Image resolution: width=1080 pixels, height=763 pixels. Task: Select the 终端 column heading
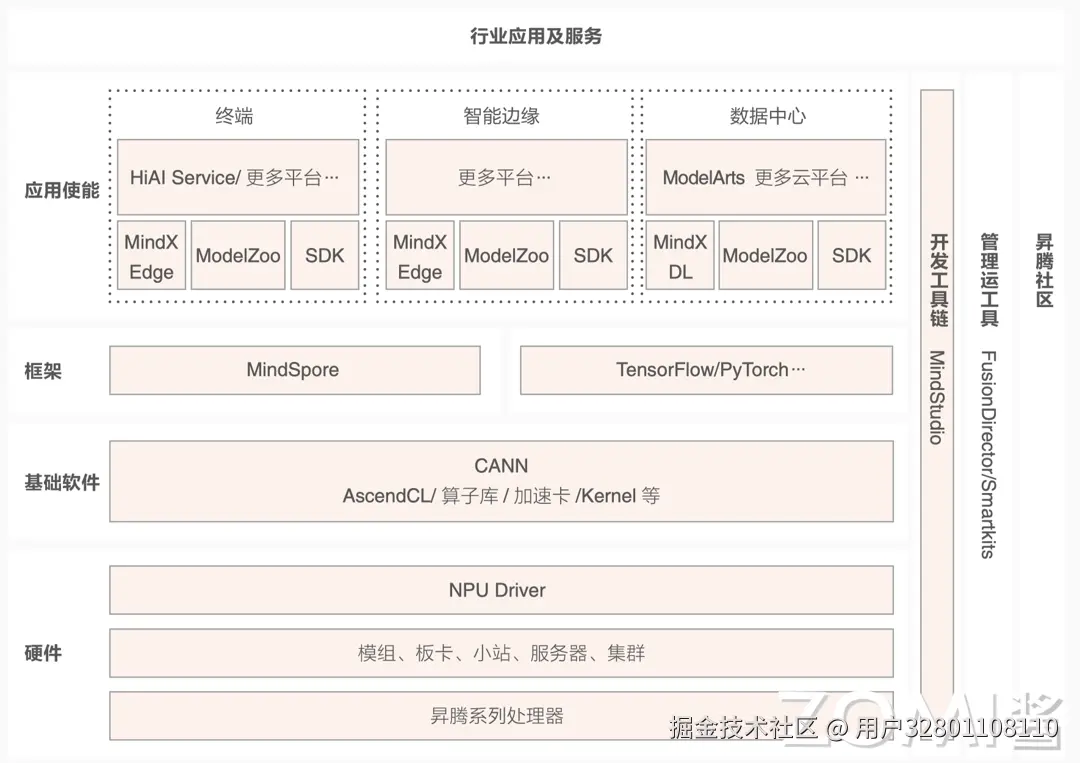tap(234, 116)
